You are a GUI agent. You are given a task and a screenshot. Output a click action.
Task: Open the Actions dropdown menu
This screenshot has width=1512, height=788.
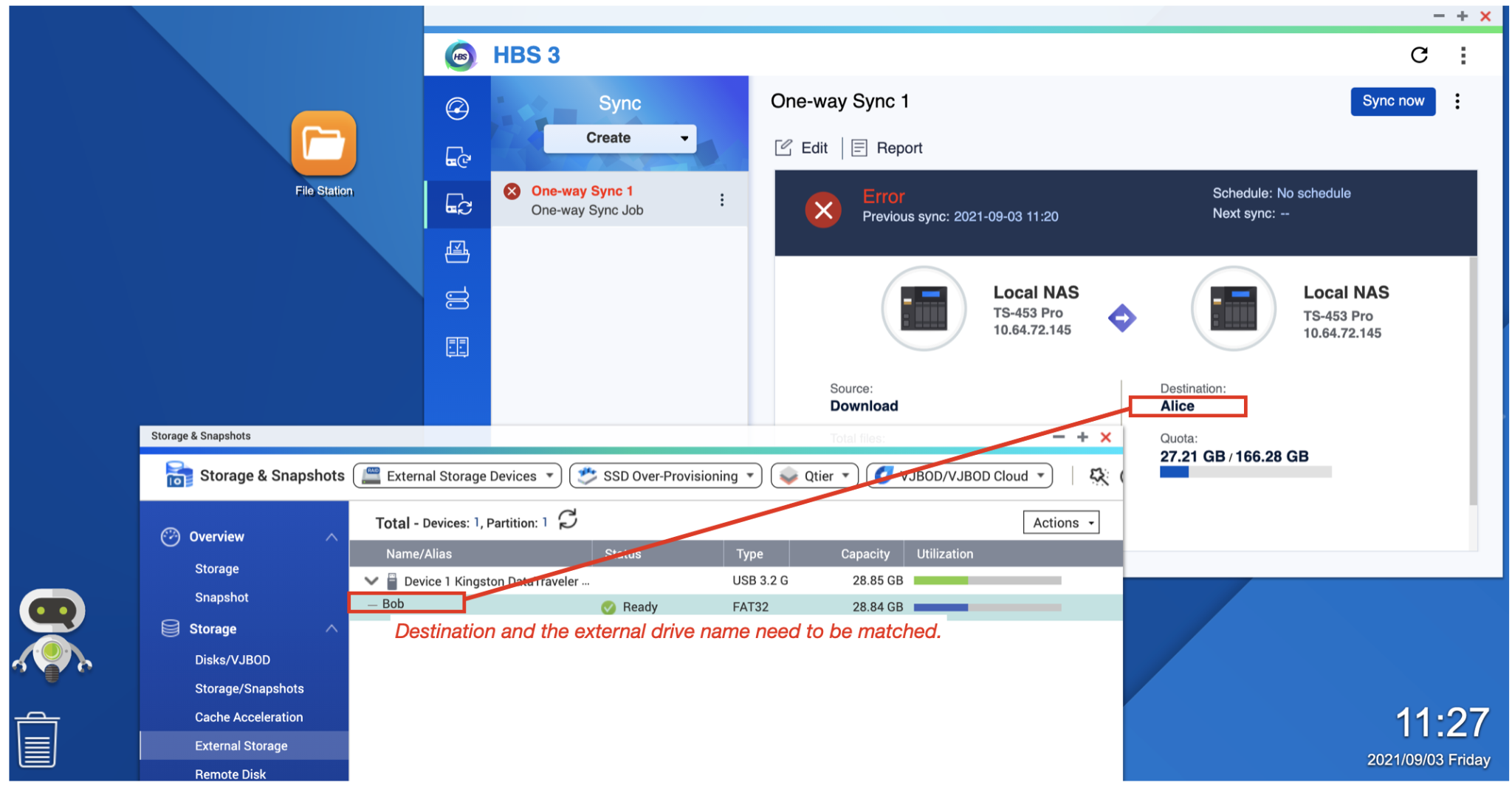click(1060, 522)
